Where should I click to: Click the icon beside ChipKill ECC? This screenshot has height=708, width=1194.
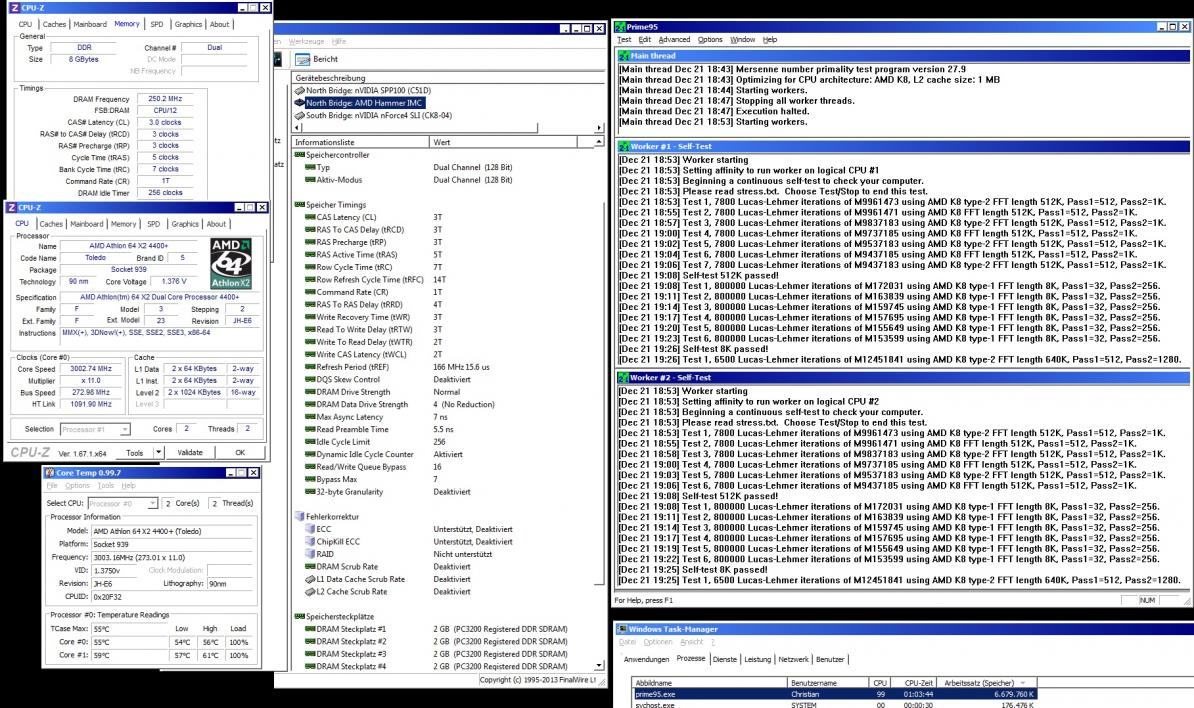310,541
